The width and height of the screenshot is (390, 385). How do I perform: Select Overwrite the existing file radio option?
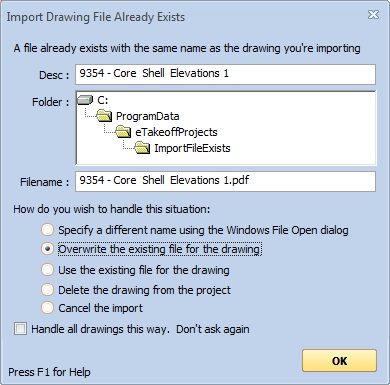click(47, 249)
